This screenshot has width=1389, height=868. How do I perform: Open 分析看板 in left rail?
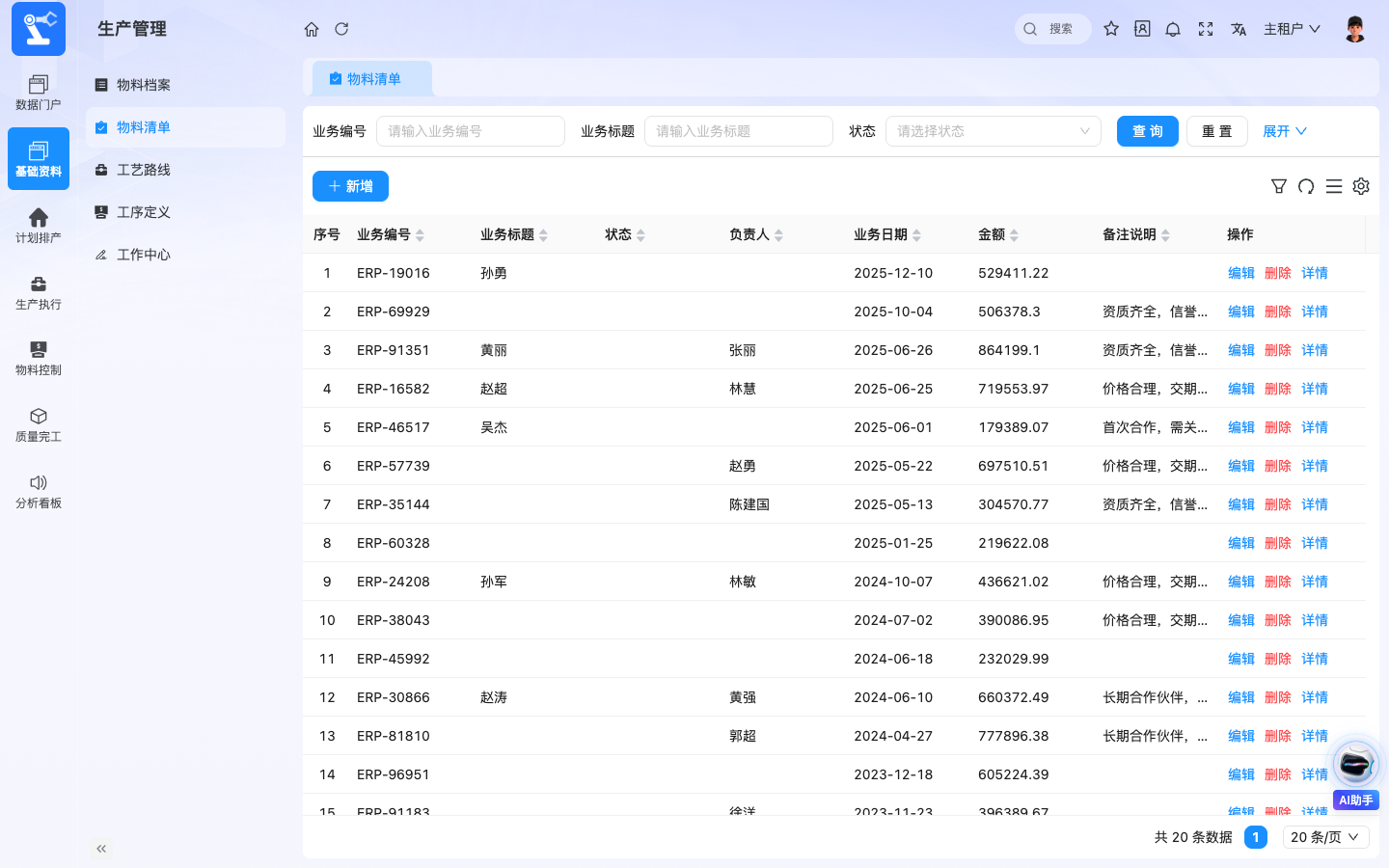(x=39, y=491)
